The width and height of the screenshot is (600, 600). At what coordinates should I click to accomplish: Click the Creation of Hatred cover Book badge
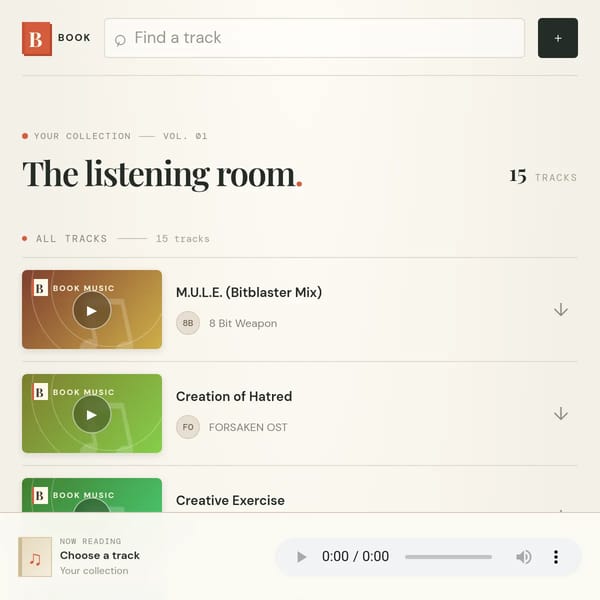(74, 392)
